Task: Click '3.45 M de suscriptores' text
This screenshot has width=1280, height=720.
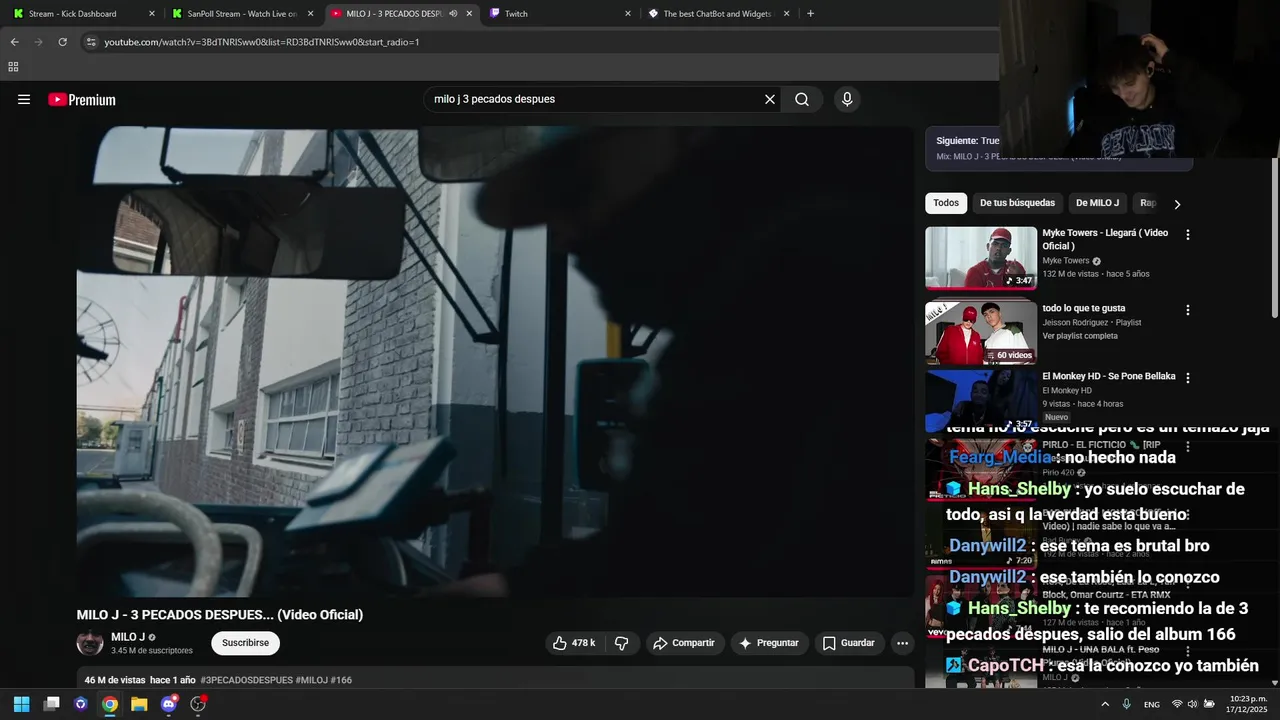Action: (152, 650)
